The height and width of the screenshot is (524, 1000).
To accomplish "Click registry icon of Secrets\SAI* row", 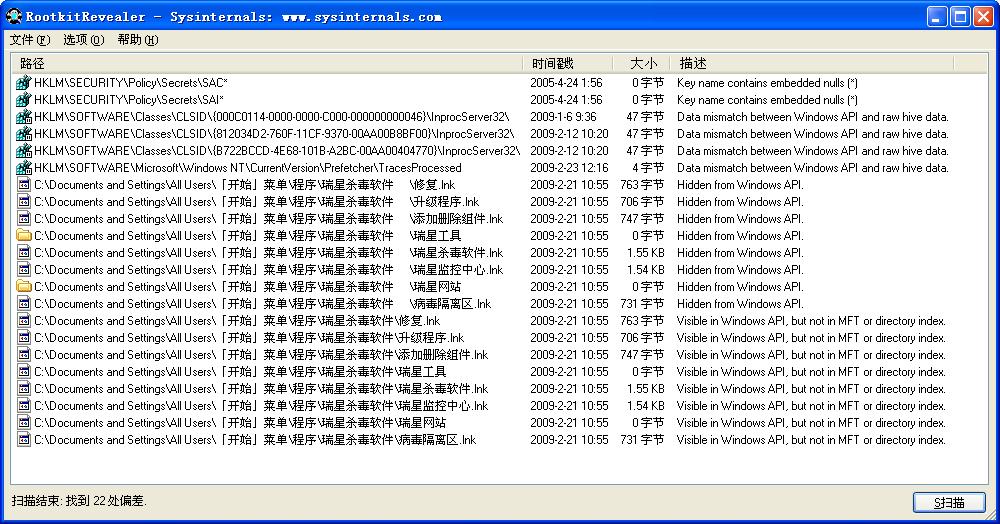I will [24, 99].
